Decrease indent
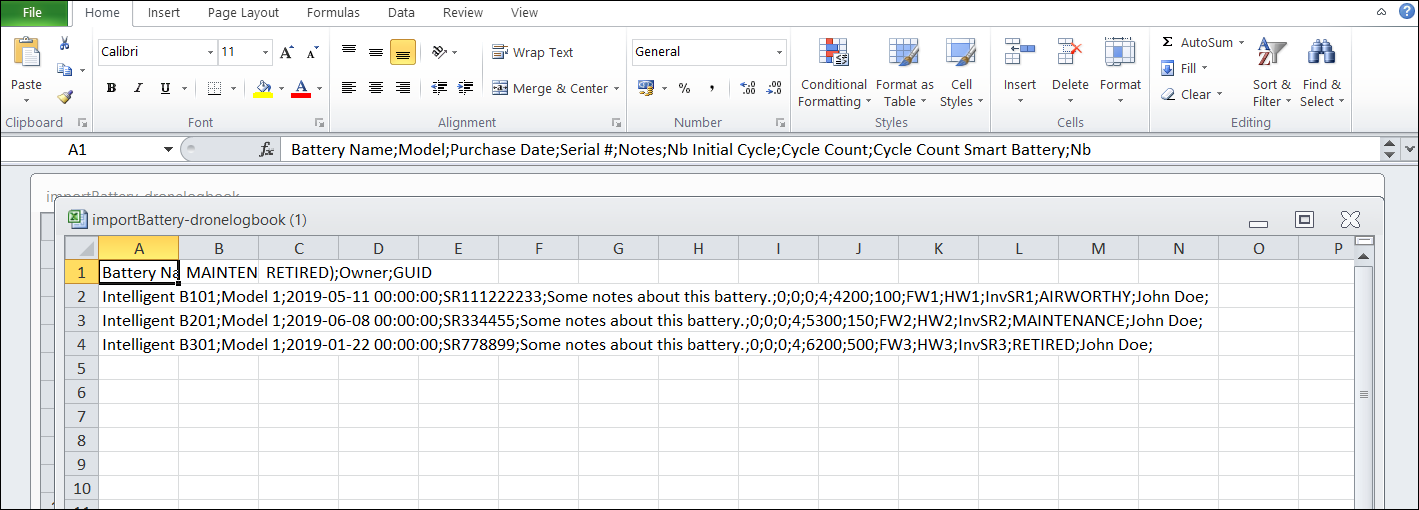1419x510 pixels. click(x=439, y=88)
